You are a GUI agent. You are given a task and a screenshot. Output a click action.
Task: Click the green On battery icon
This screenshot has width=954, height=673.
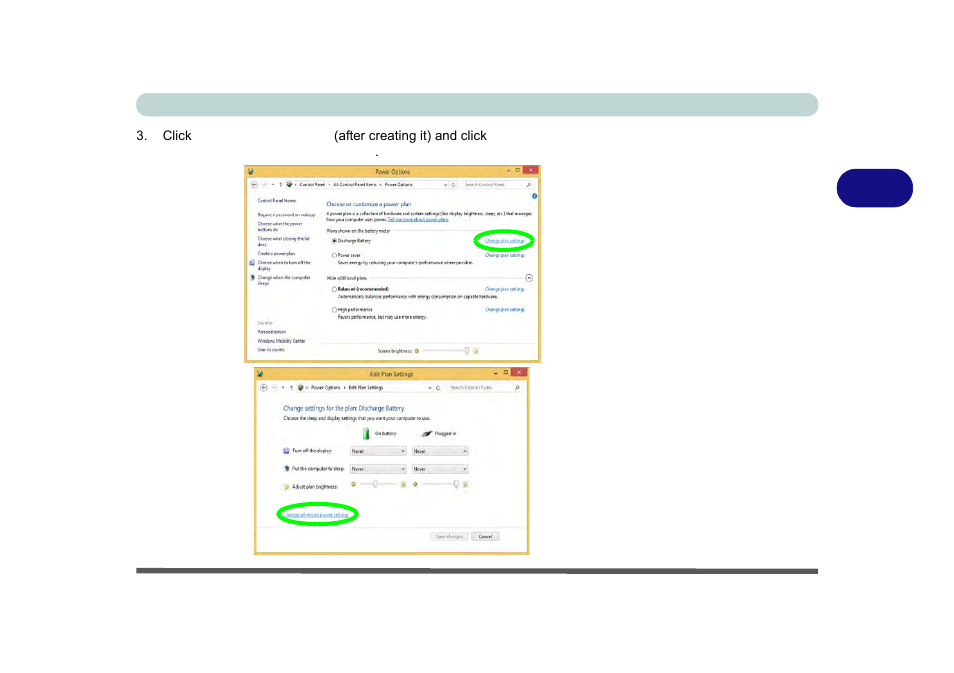click(x=366, y=433)
